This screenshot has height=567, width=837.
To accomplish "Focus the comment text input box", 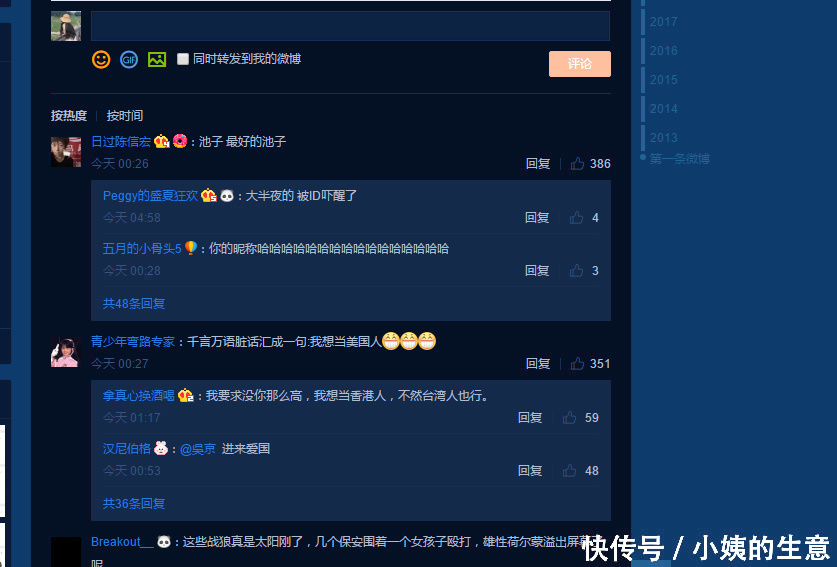I will point(350,26).
